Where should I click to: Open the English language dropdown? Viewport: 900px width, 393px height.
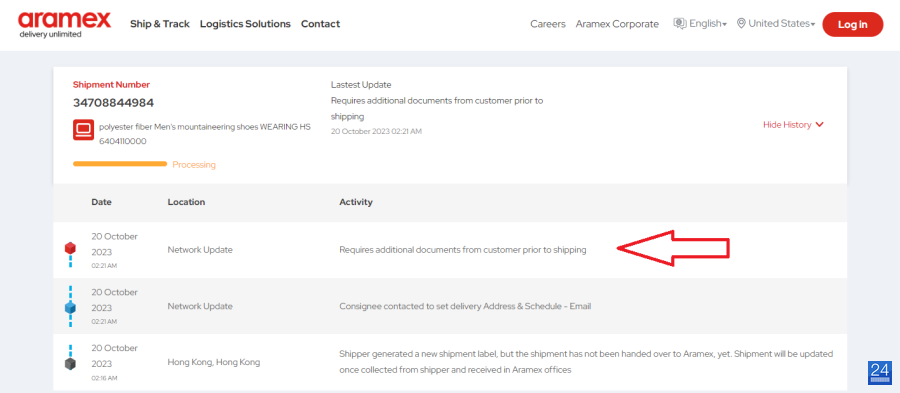tap(708, 24)
